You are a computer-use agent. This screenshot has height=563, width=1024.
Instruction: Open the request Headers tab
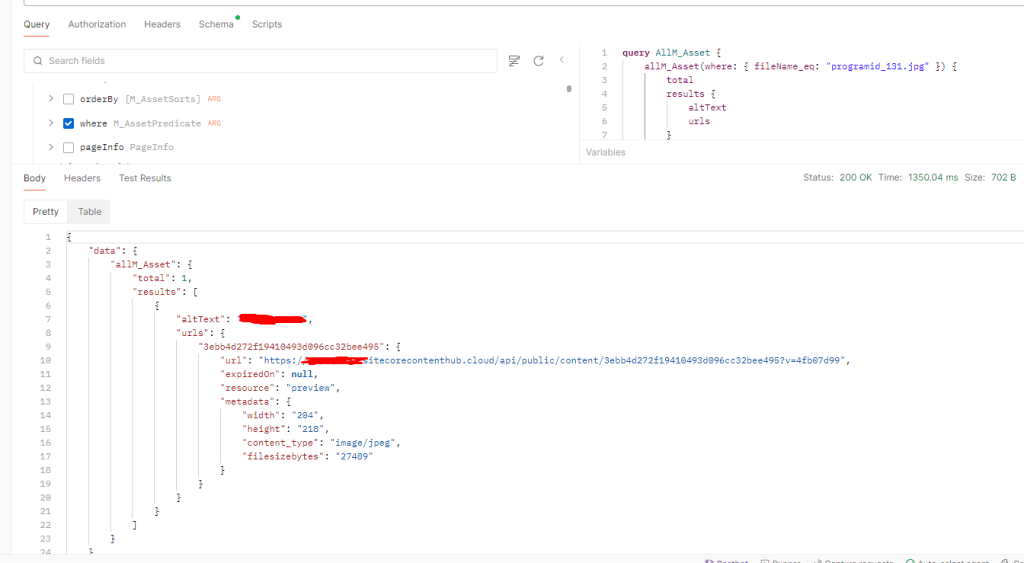[x=162, y=24]
